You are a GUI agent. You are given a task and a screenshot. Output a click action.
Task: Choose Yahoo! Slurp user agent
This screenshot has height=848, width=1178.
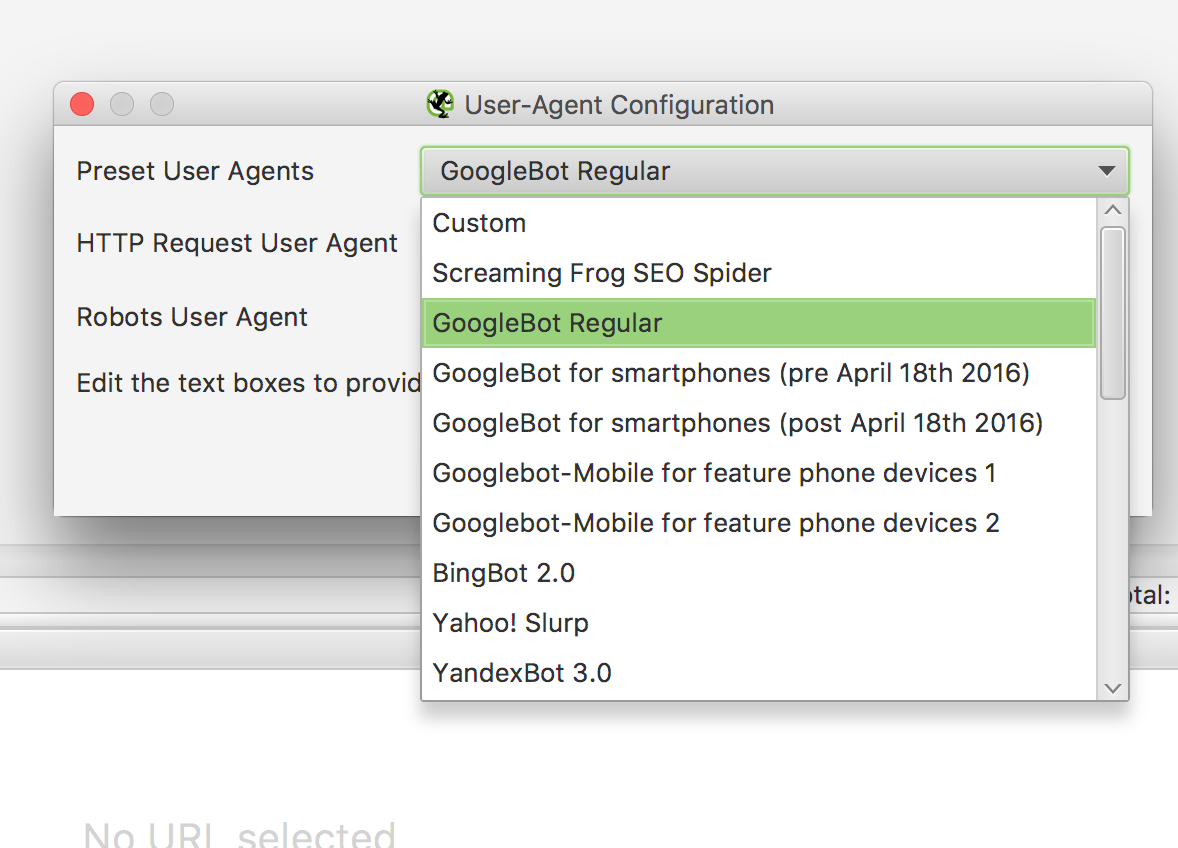point(510,623)
